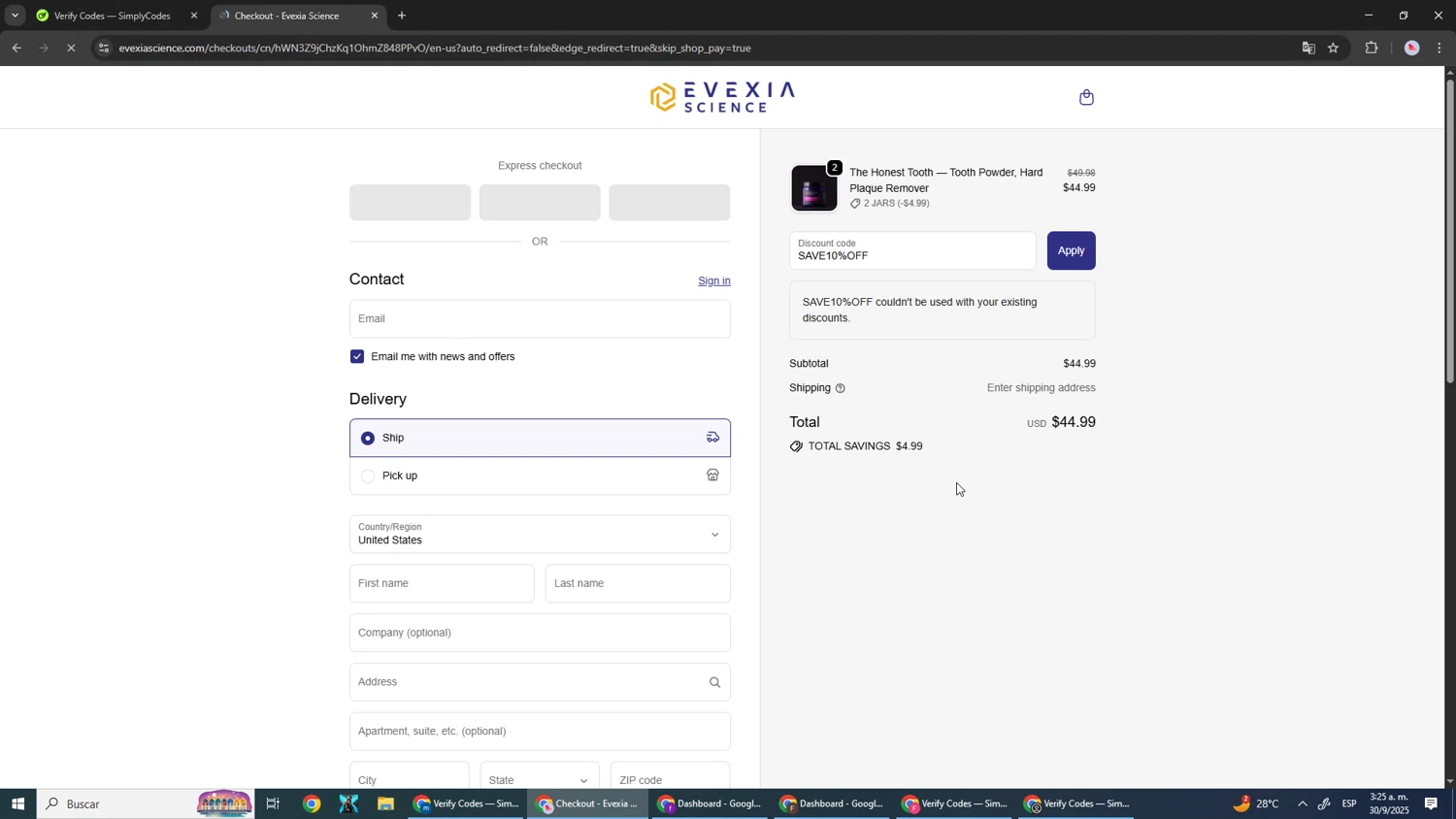This screenshot has width=1456, height=819.
Task: Open the Checkout - Evexia taskbar window
Action: click(x=588, y=803)
